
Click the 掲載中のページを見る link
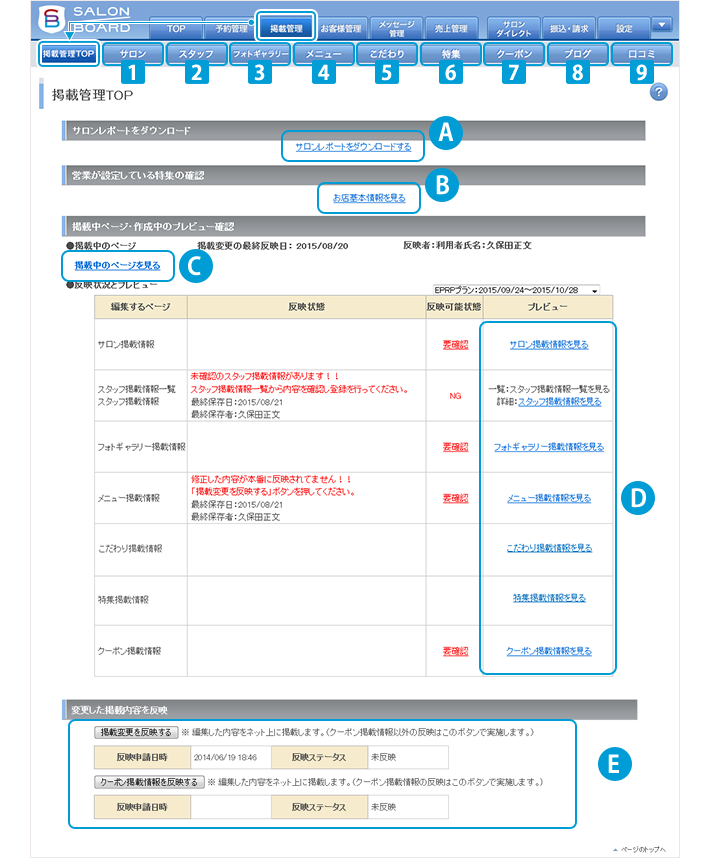117,265
